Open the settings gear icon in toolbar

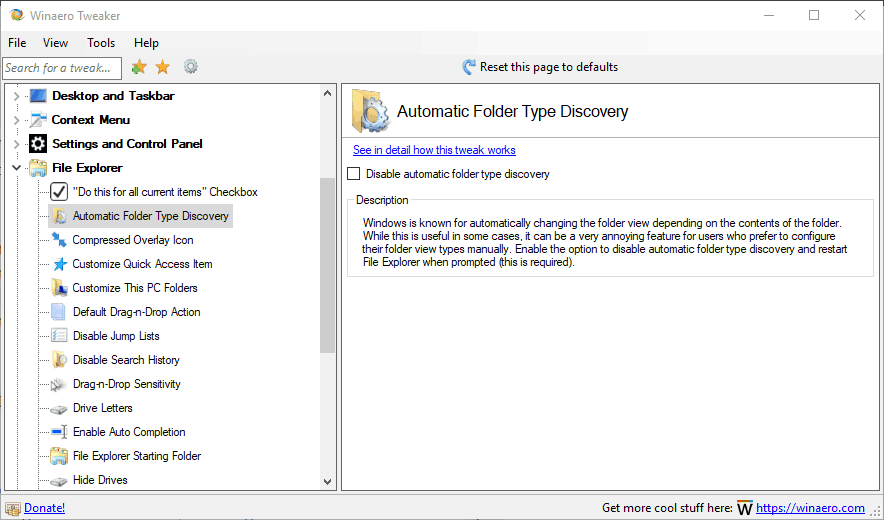click(190, 67)
